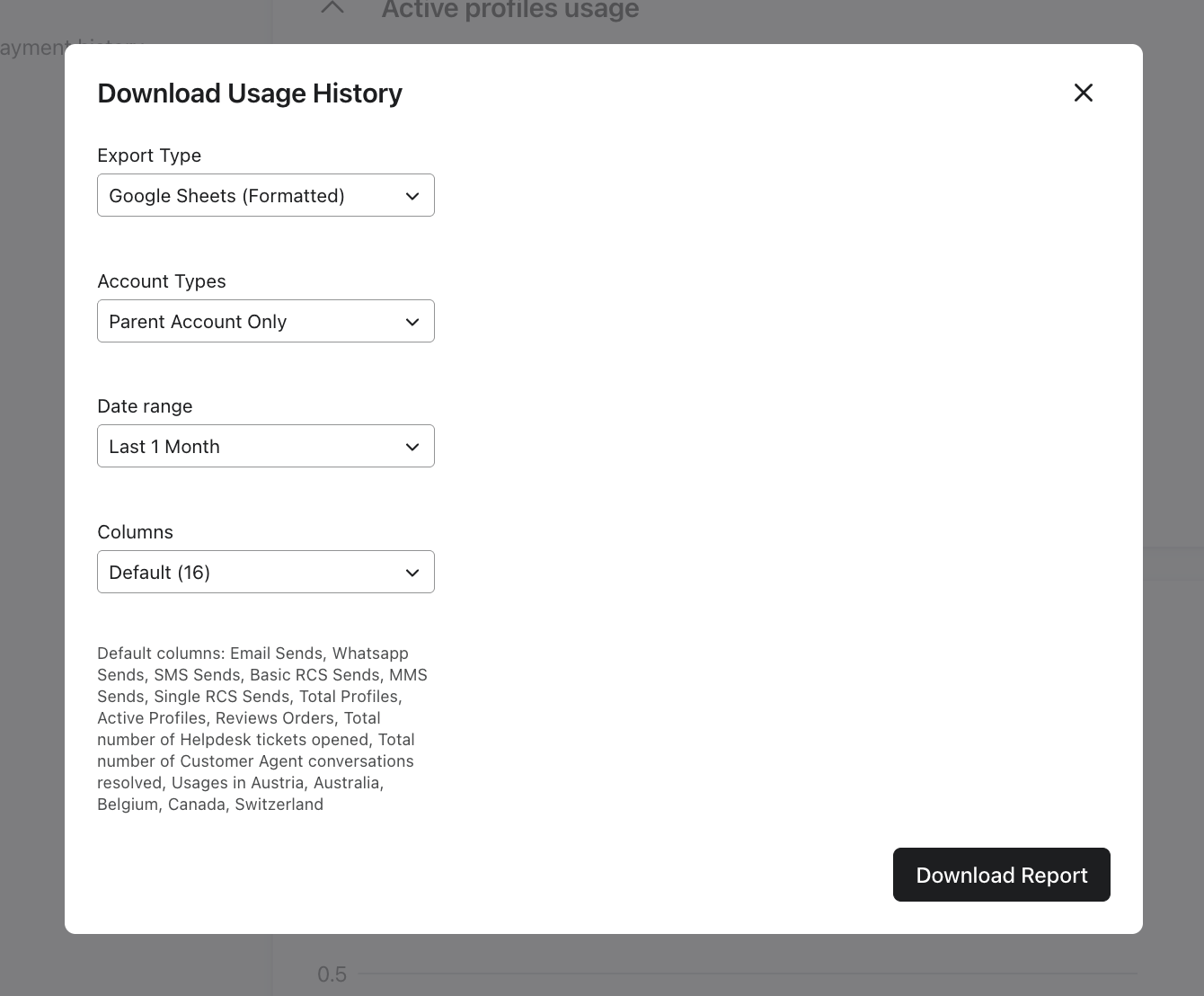Collapse the Active profiles usage section chevron
Image resolution: width=1204 pixels, height=996 pixels.
coord(332,9)
